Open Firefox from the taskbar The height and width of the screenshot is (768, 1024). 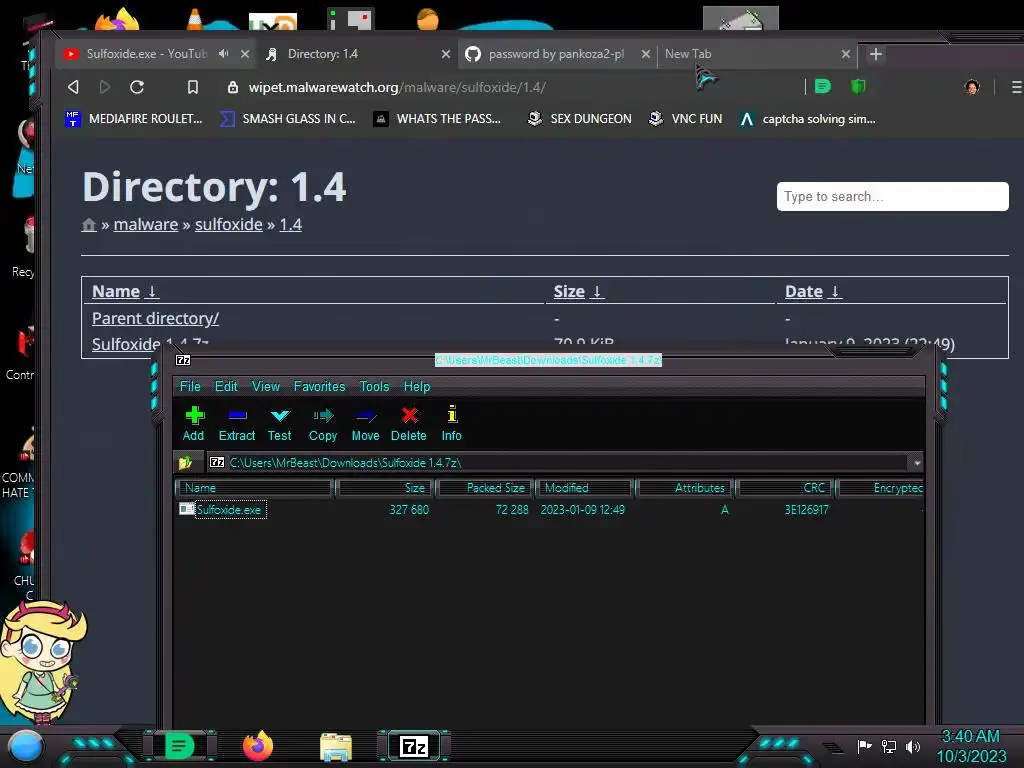point(258,746)
